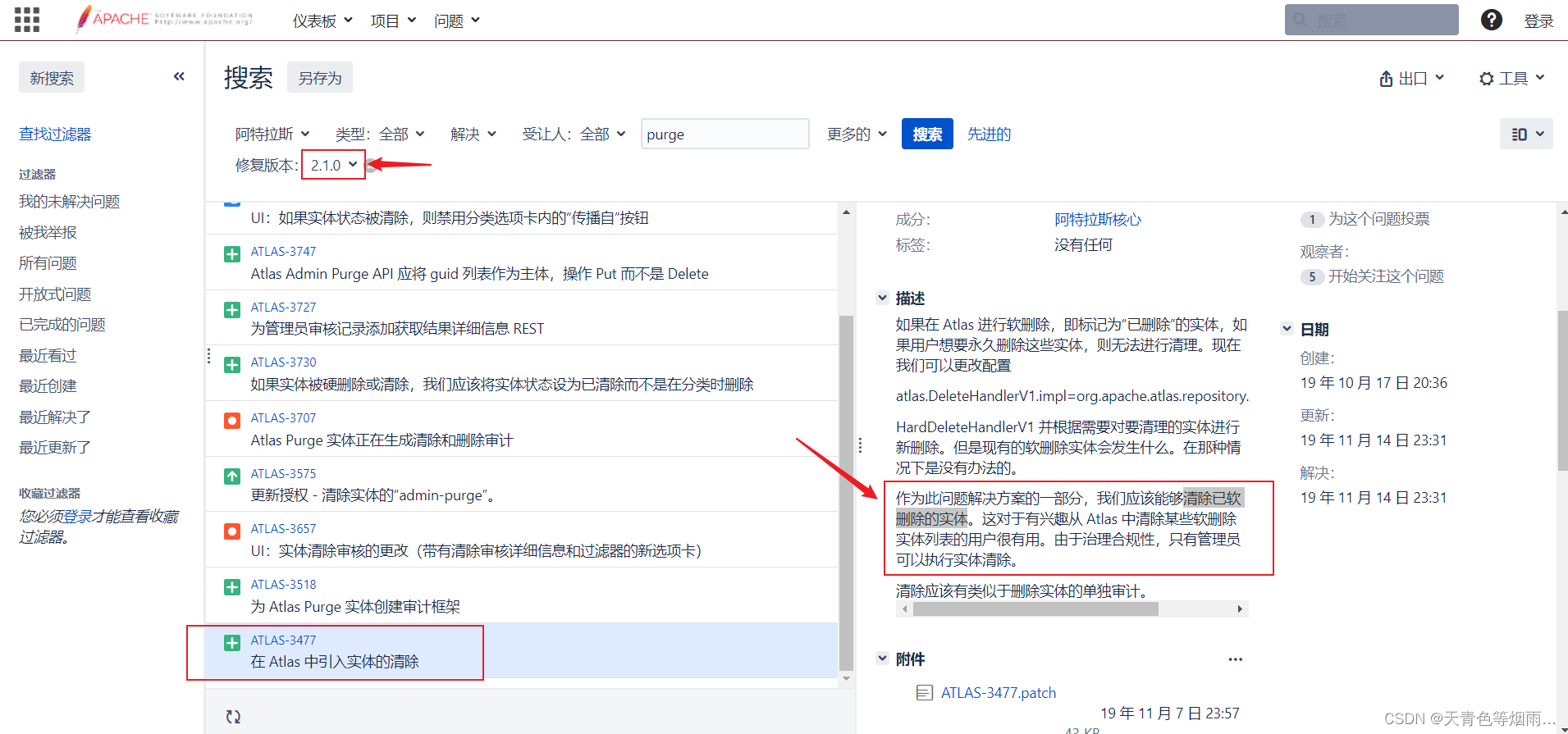
Task: Expand the 更多的 more criteria dropdown
Action: pyautogui.click(x=857, y=134)
